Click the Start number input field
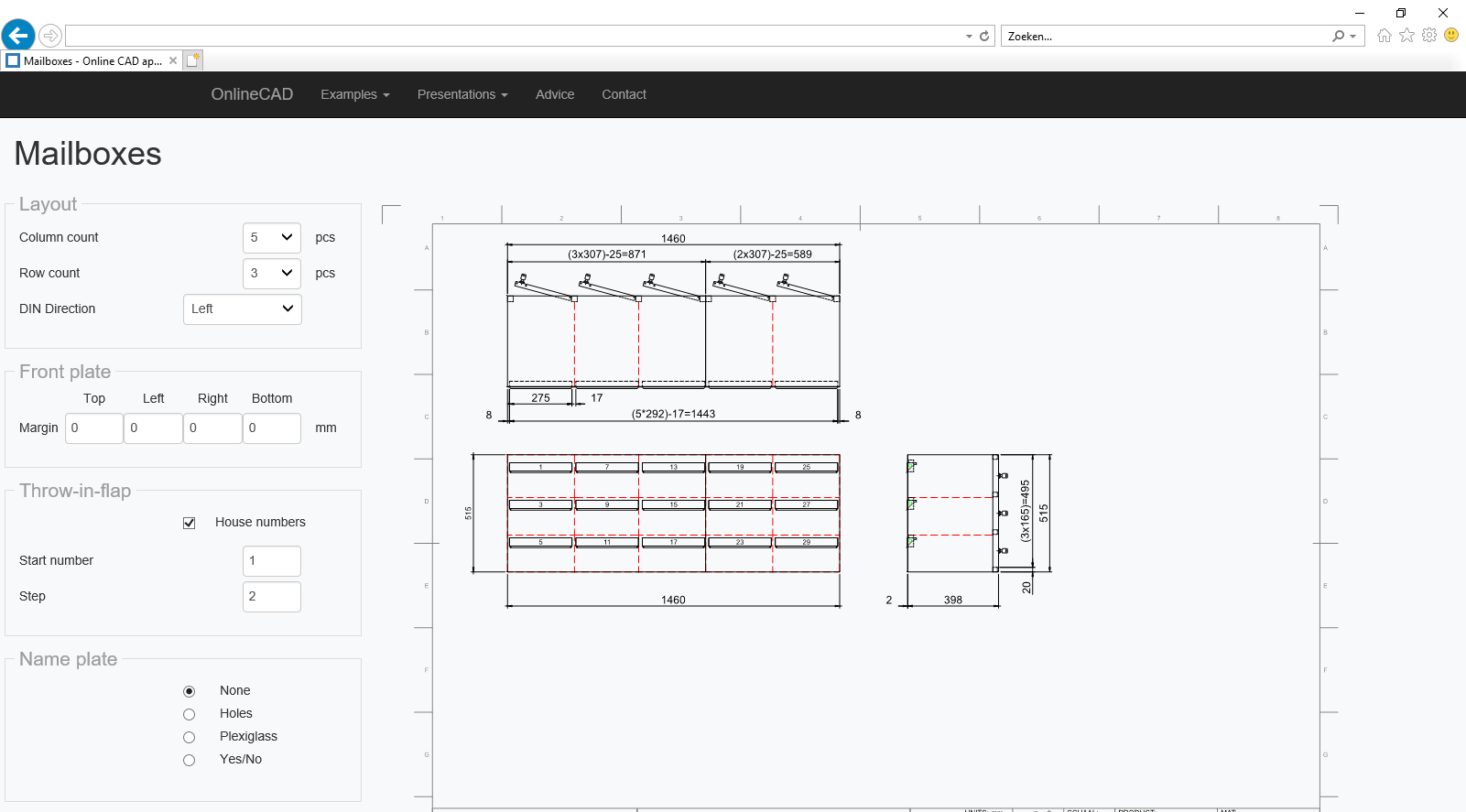 pyautogui.click(x=272, y=560)
